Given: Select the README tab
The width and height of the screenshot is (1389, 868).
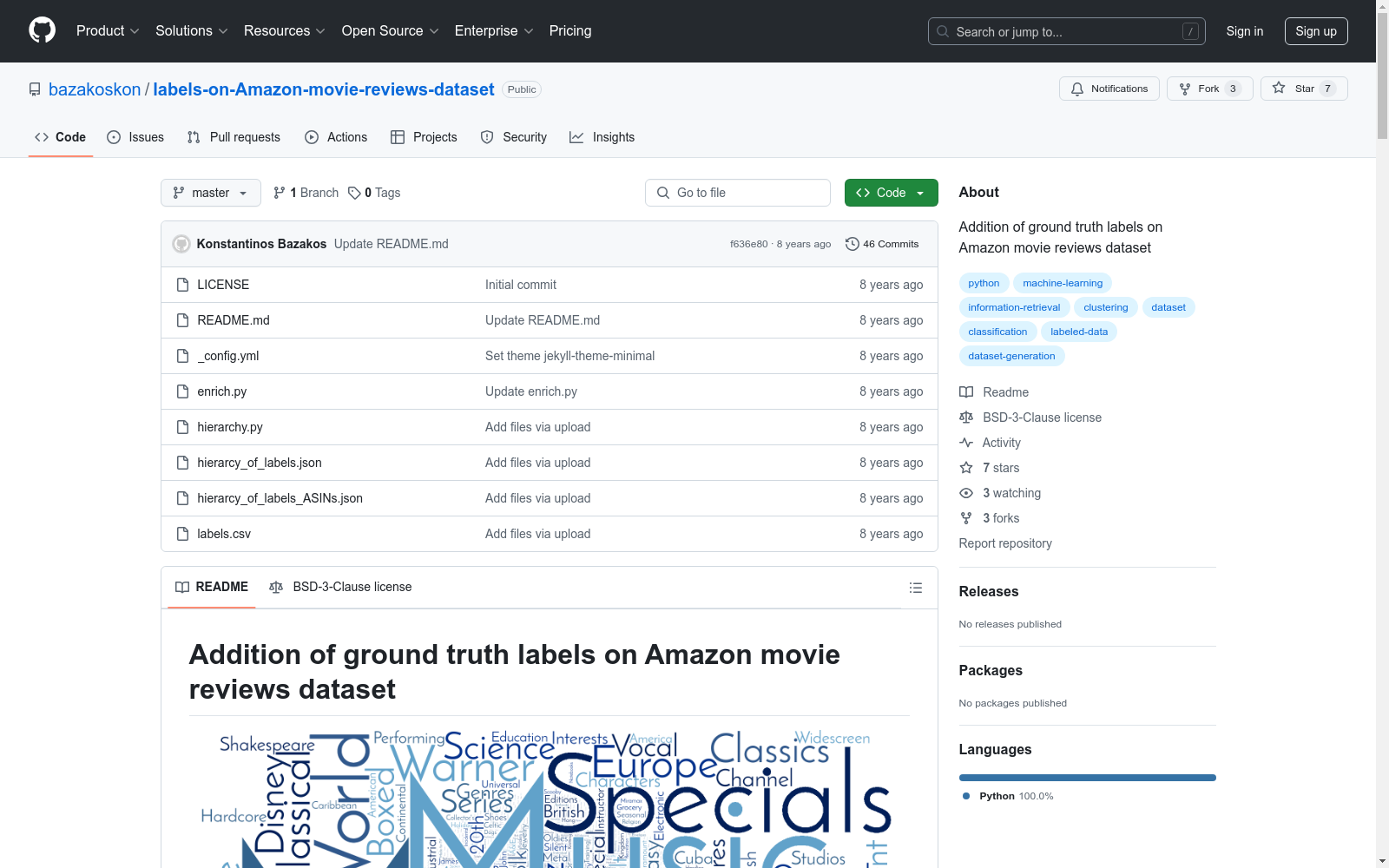Looking at the screenshot, I should [x=212, y=588].
